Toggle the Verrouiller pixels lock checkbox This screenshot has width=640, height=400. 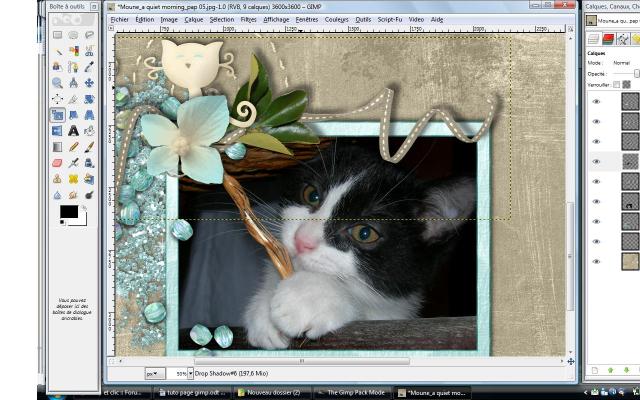616,85
